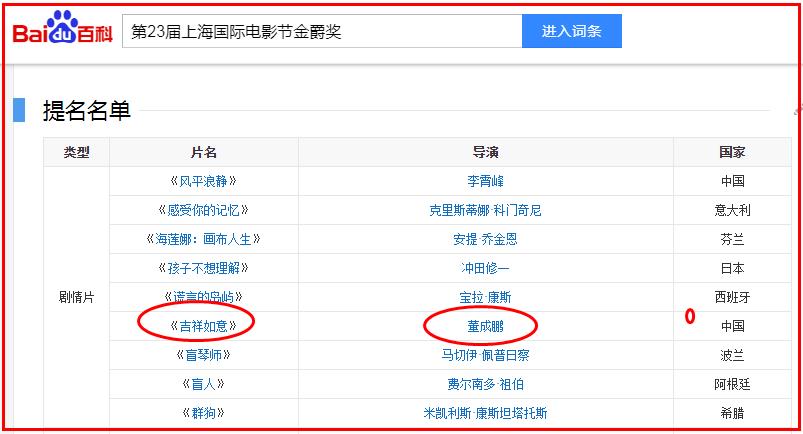The width and height of the screenshot is (803, 434).
Task: Select the 导演 column header
Action: click(485, 152)
